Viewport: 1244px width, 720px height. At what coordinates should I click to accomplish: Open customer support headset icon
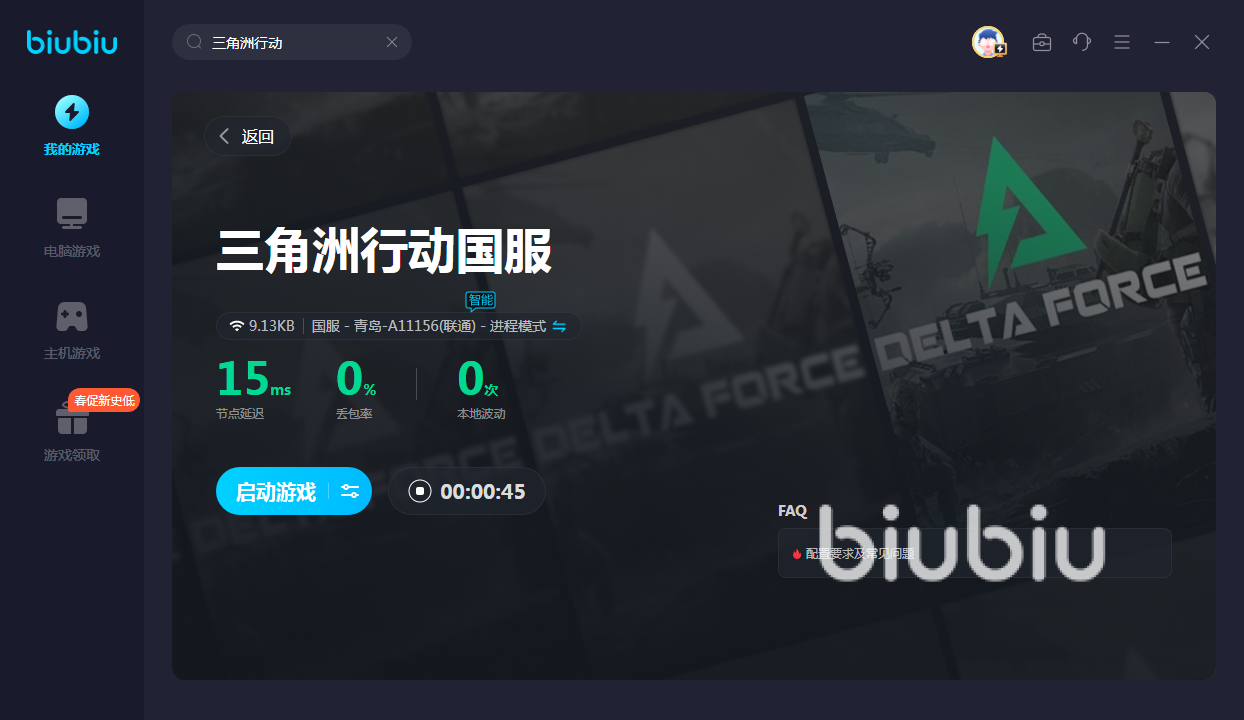pyautogui.click(x=1082, y=42)
